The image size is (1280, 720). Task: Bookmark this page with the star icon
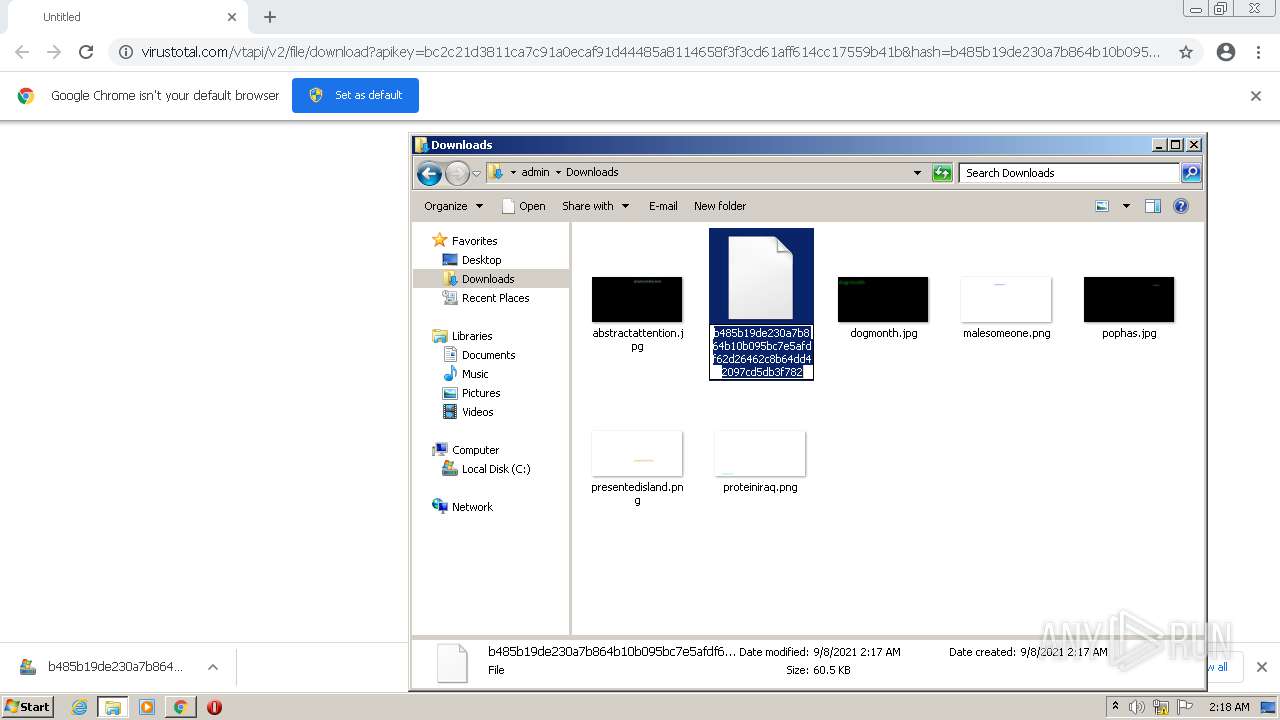click(1186, 52)
